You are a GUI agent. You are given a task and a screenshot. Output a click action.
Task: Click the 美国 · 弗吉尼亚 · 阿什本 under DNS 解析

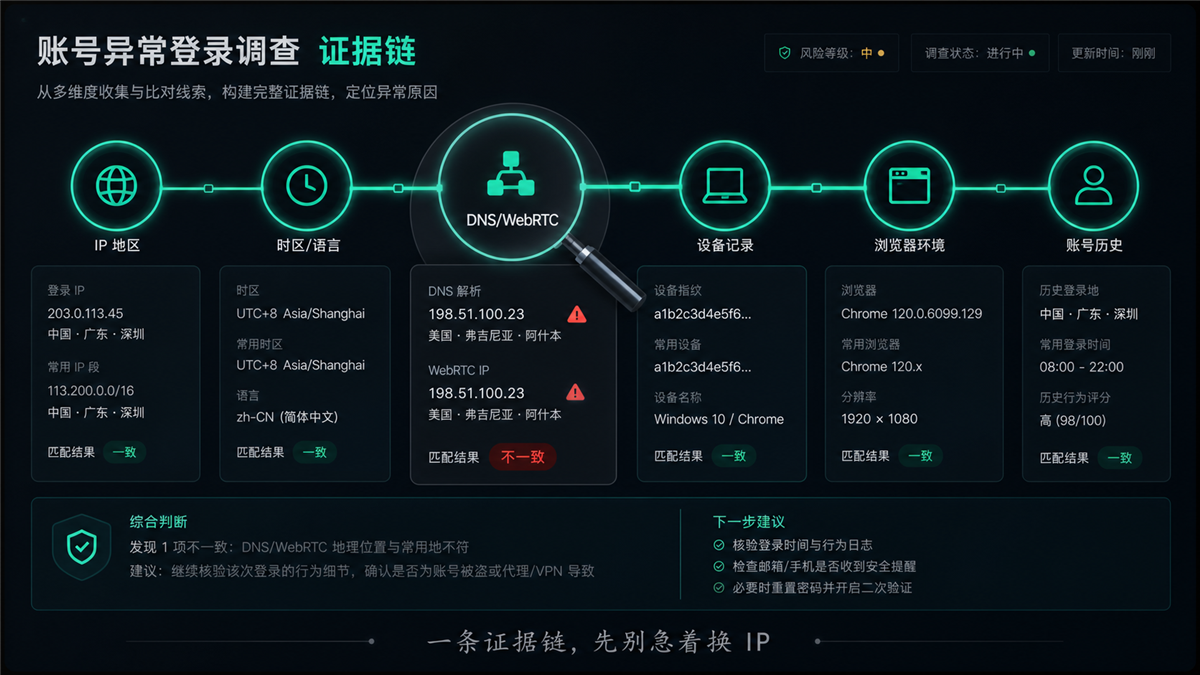[495, 336]
